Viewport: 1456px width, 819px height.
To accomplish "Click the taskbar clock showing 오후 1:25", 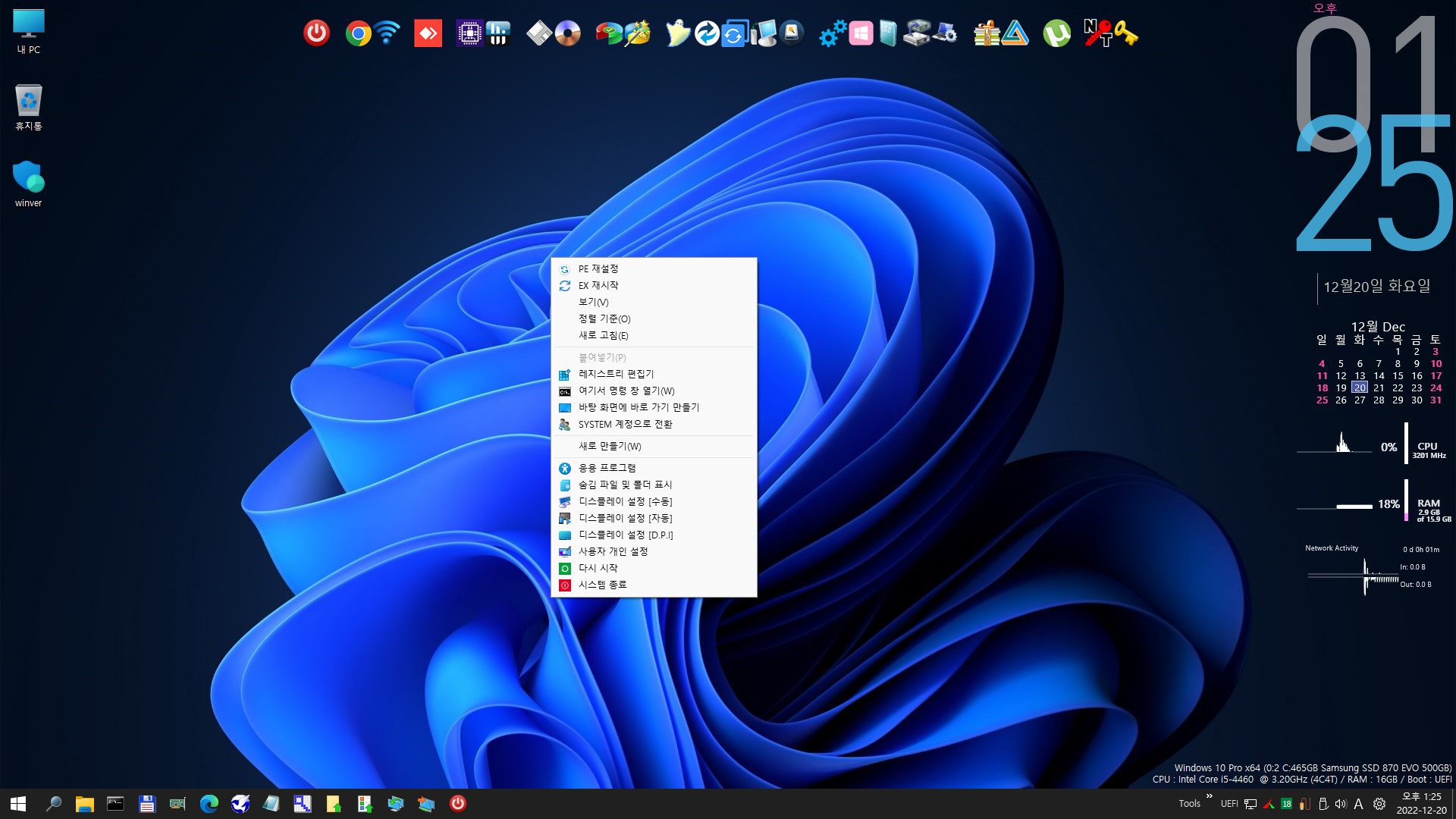I will pyautogui.click(x=1421, y=803).
